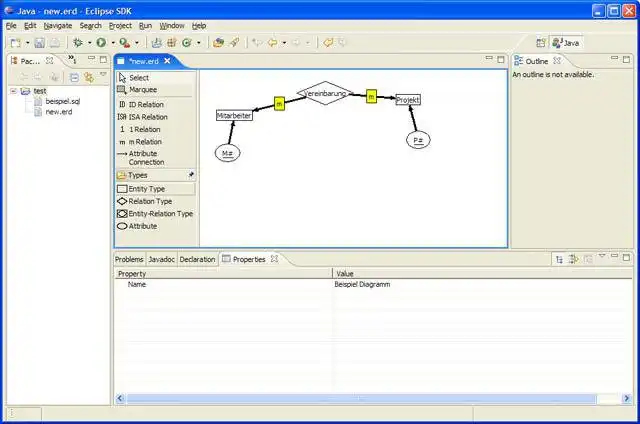Open the Run dropdown arrow

113,42
